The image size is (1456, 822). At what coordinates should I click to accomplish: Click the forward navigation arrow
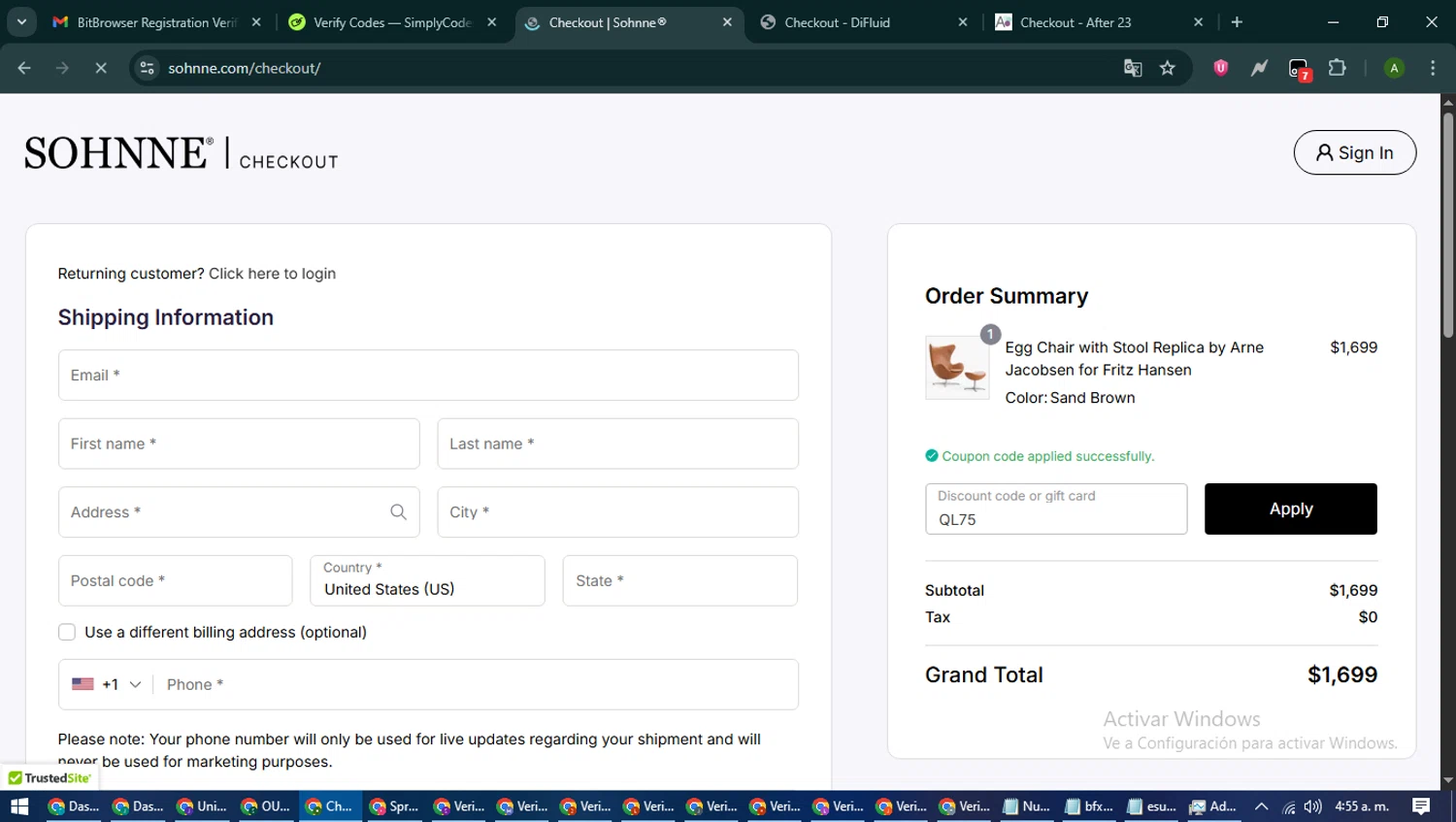(x=62, y=68)
